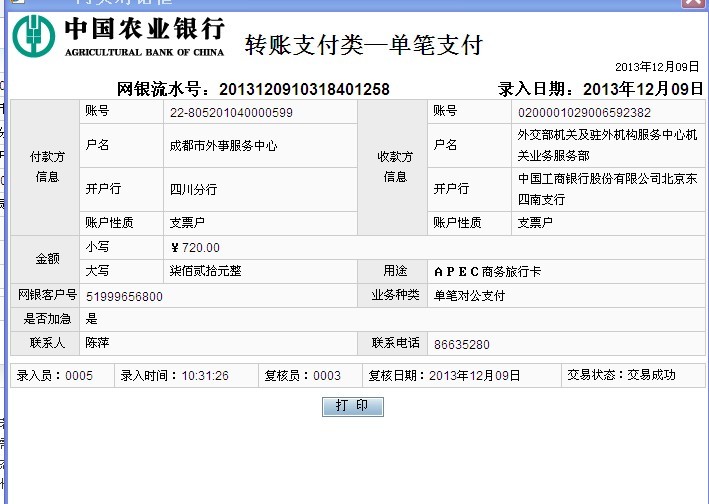The image size is (709, 504).
Task: Select amount ¥720.00
Action: pyautogui.click(x=195, y=248)
